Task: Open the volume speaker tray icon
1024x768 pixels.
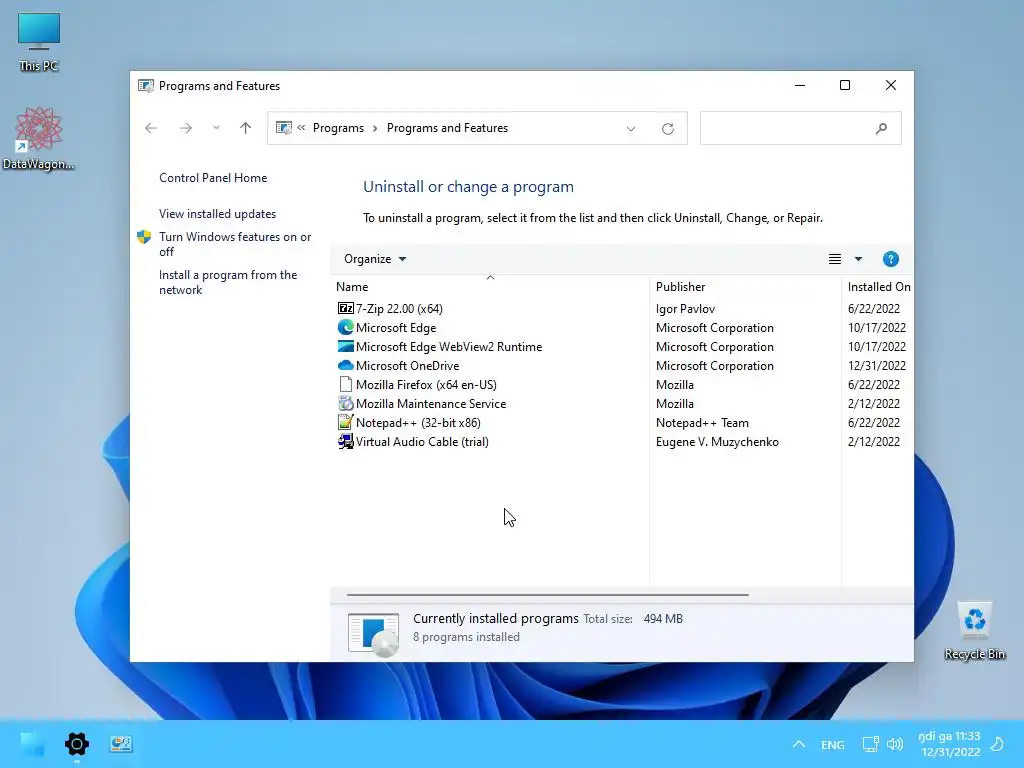Action: click(895, 744)
